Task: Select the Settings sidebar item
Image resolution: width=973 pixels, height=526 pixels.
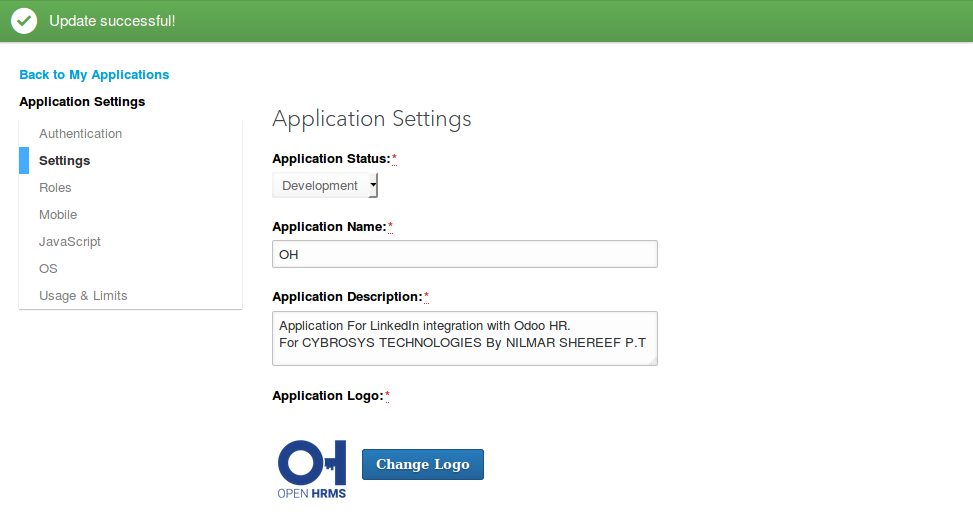Action: (x=64, y=161)
